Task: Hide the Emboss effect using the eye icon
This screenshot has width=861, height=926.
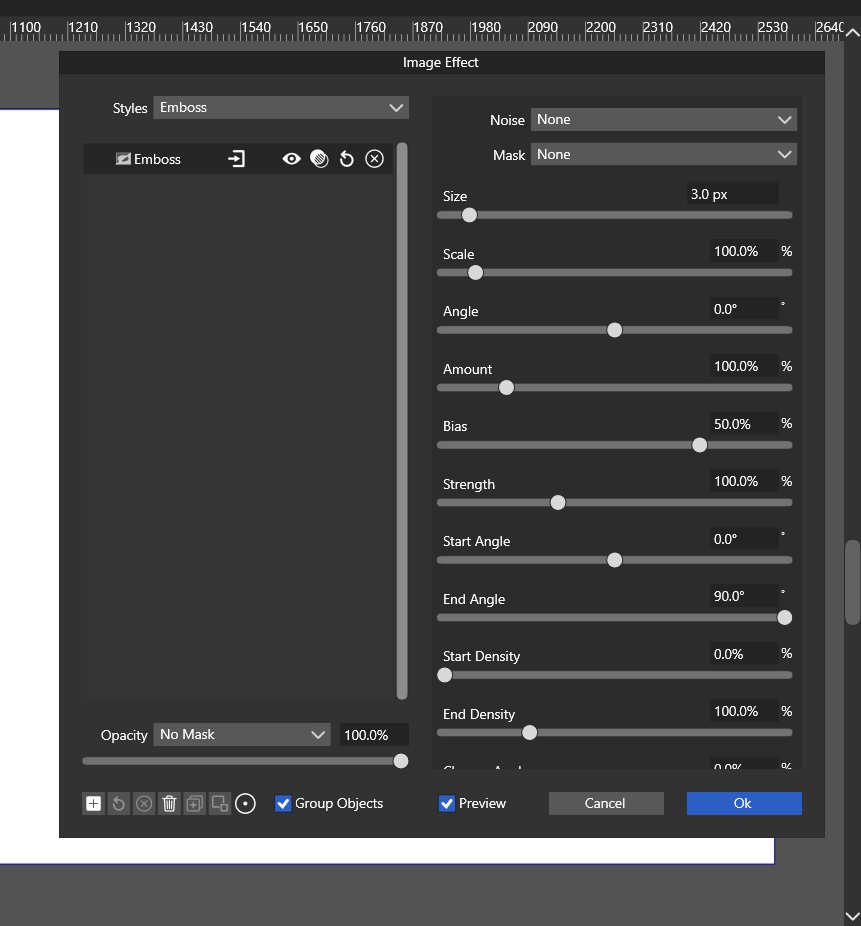Action: 291,159
